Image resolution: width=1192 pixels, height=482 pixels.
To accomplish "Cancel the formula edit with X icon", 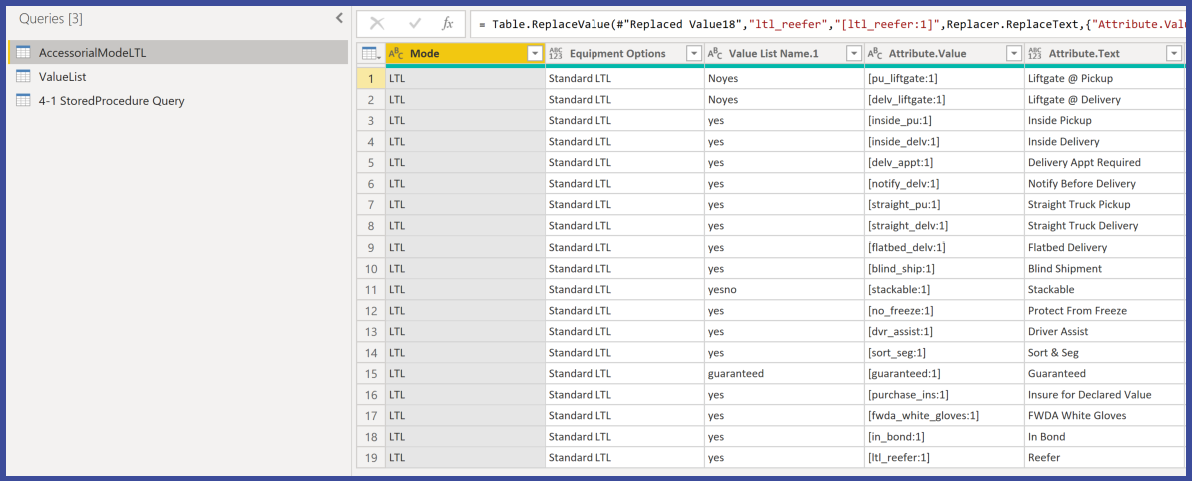I will coord(377,24).
